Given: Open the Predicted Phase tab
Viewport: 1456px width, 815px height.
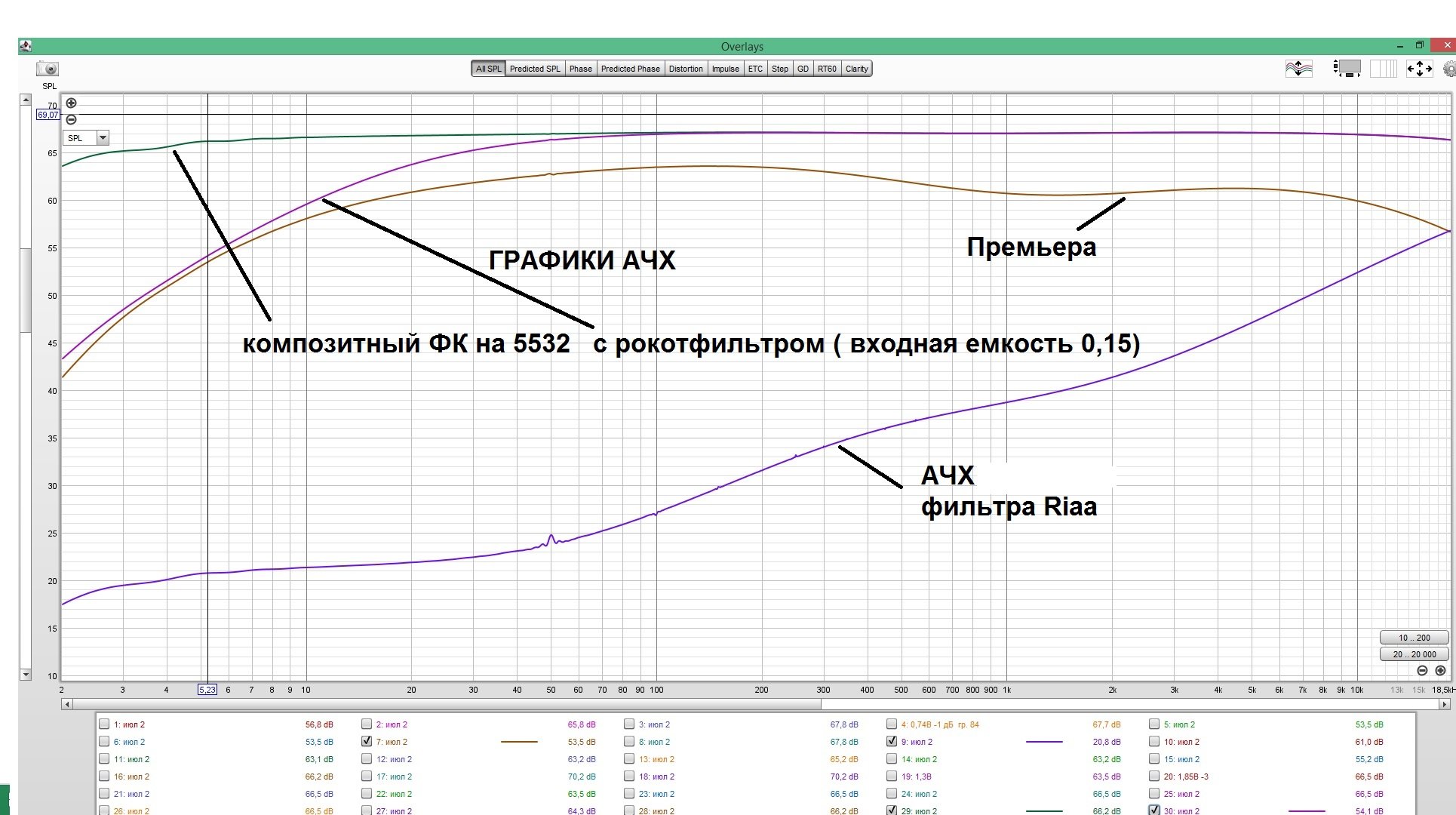Looking at the screenshot, I should point(630,69).
